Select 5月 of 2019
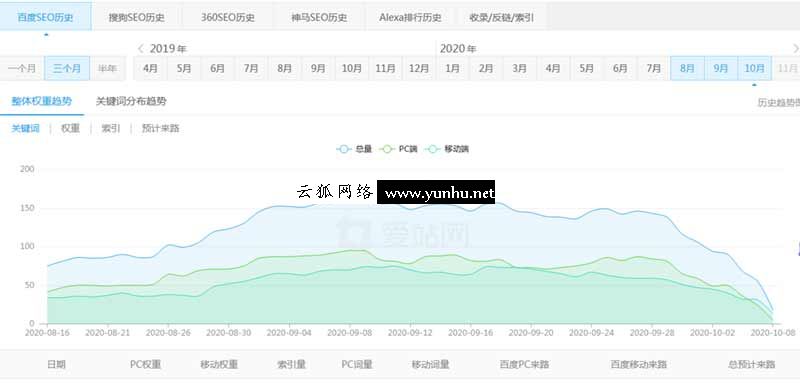Image resolution: width=800 pixels, height=388 pixels. coord(184,68)
